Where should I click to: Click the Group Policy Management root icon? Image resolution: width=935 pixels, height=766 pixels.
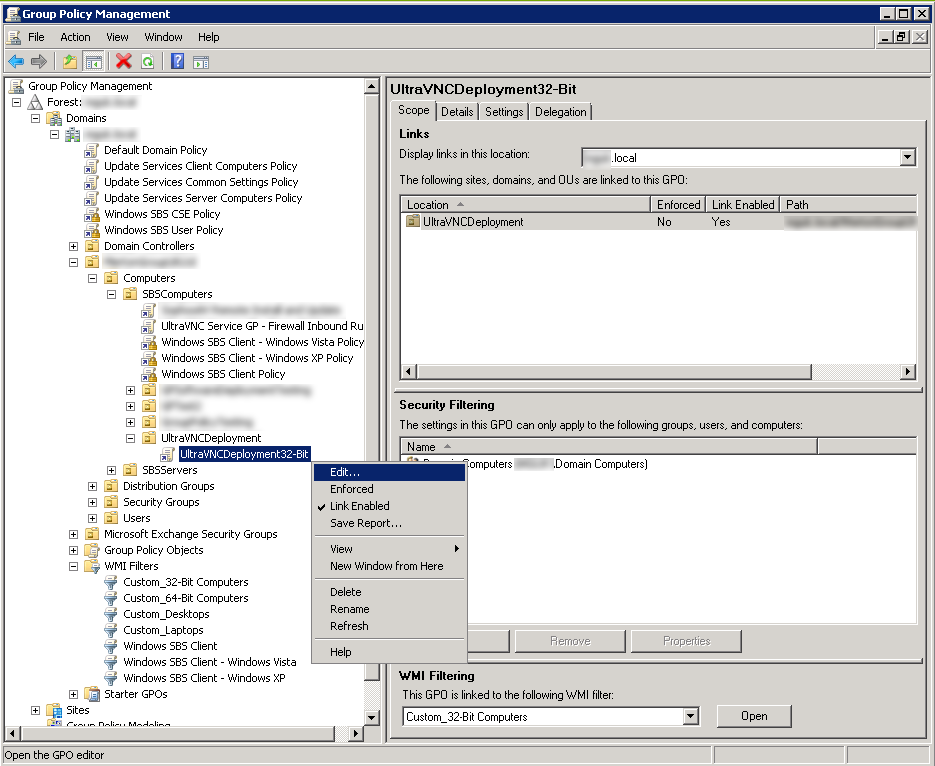click(x=16, y=86)
